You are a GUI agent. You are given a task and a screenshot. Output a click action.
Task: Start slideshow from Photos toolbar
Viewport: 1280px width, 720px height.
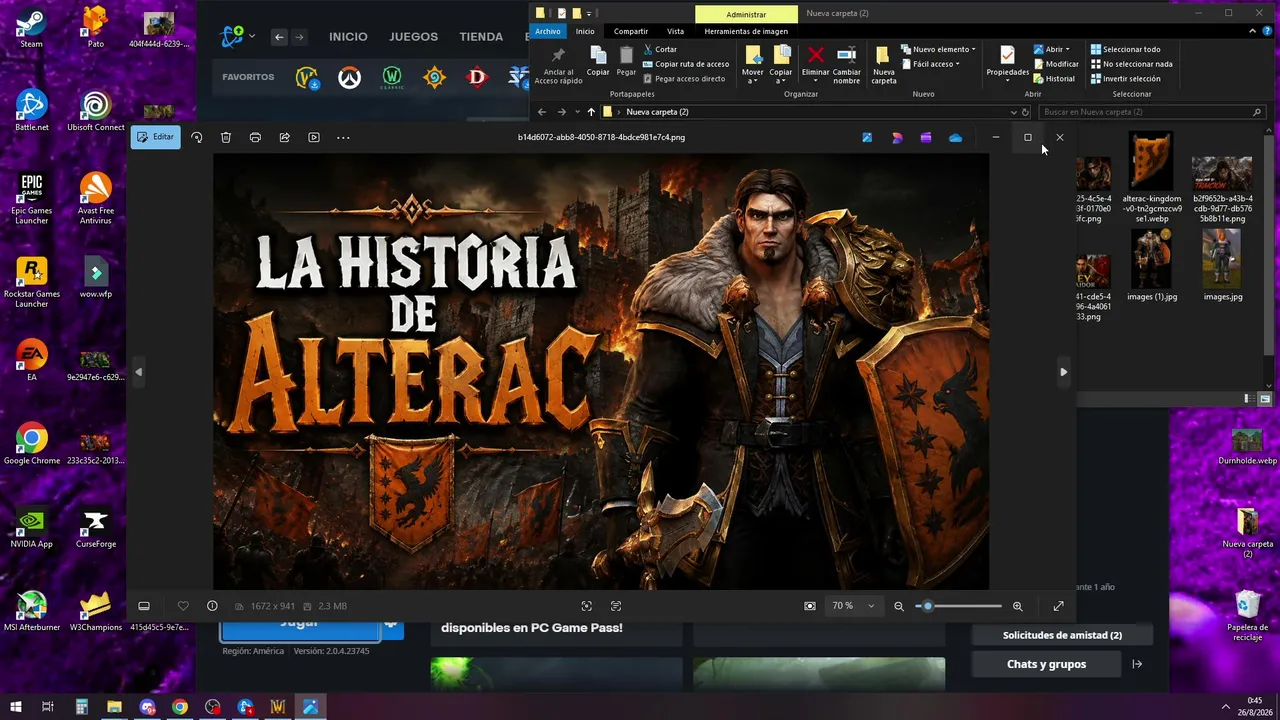pos(314,137)
